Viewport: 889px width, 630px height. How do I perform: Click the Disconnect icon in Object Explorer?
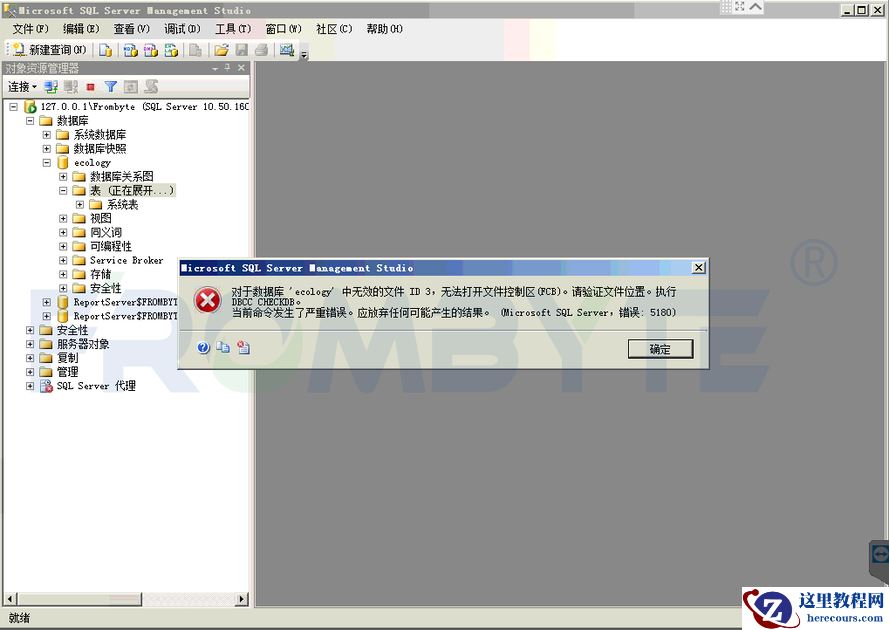pyautogui.click(x=71, y=87)
